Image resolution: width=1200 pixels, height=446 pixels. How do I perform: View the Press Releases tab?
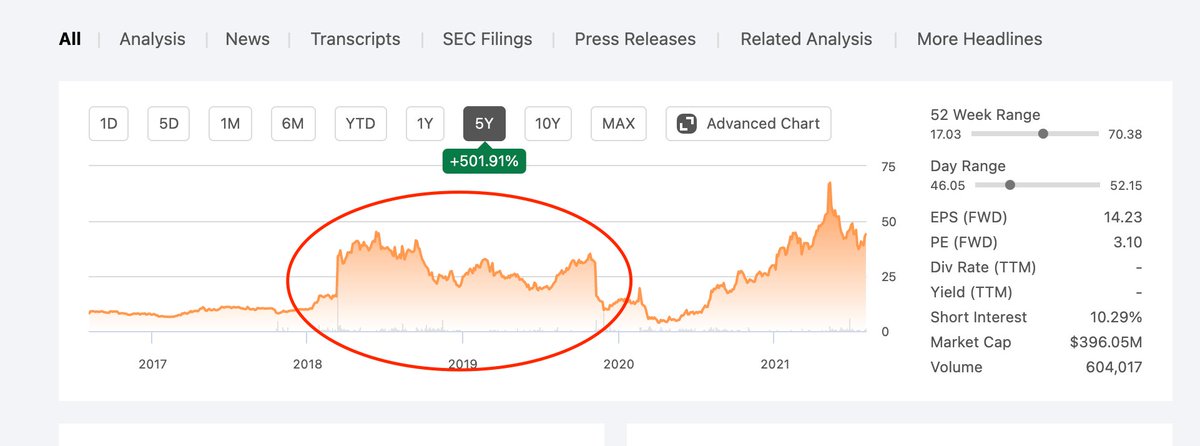[x=635, y=39]
